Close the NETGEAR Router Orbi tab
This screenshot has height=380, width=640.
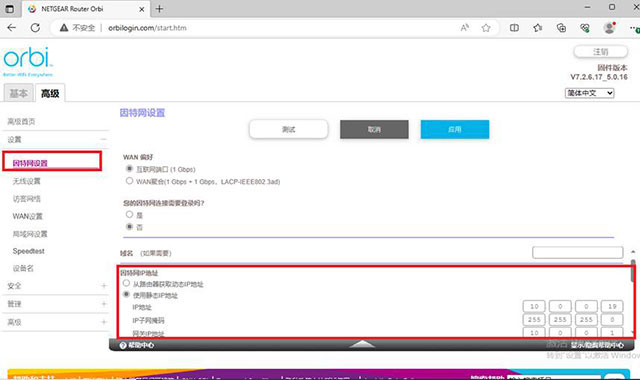tap(142, 9)
